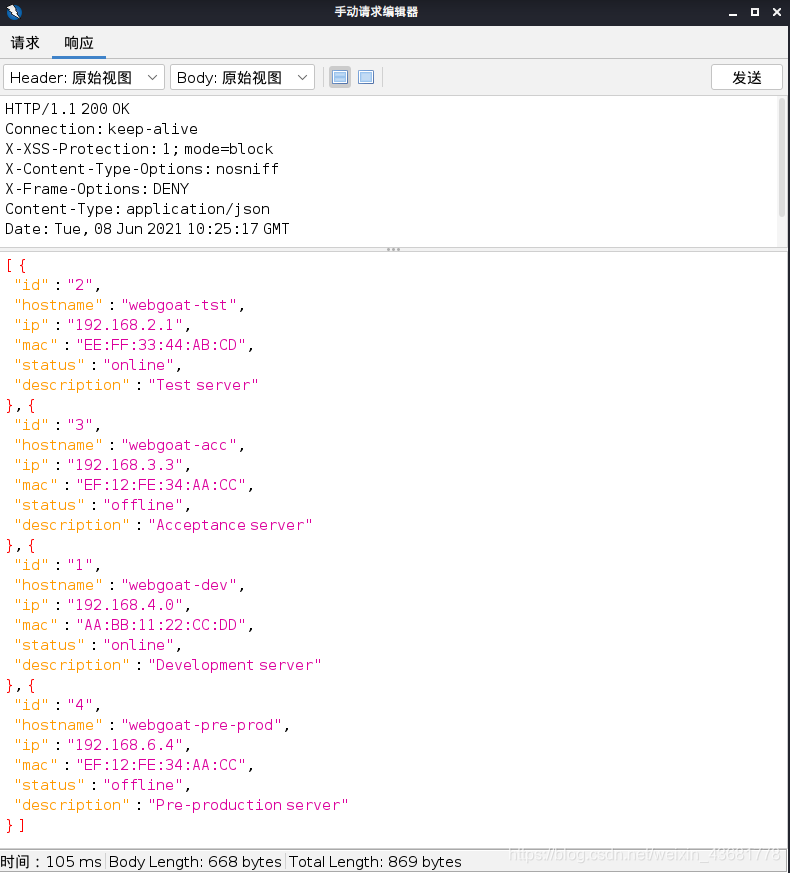The image size is (790, 873).
Task: Switch to the 请求 tab
Action: [25, 43]
